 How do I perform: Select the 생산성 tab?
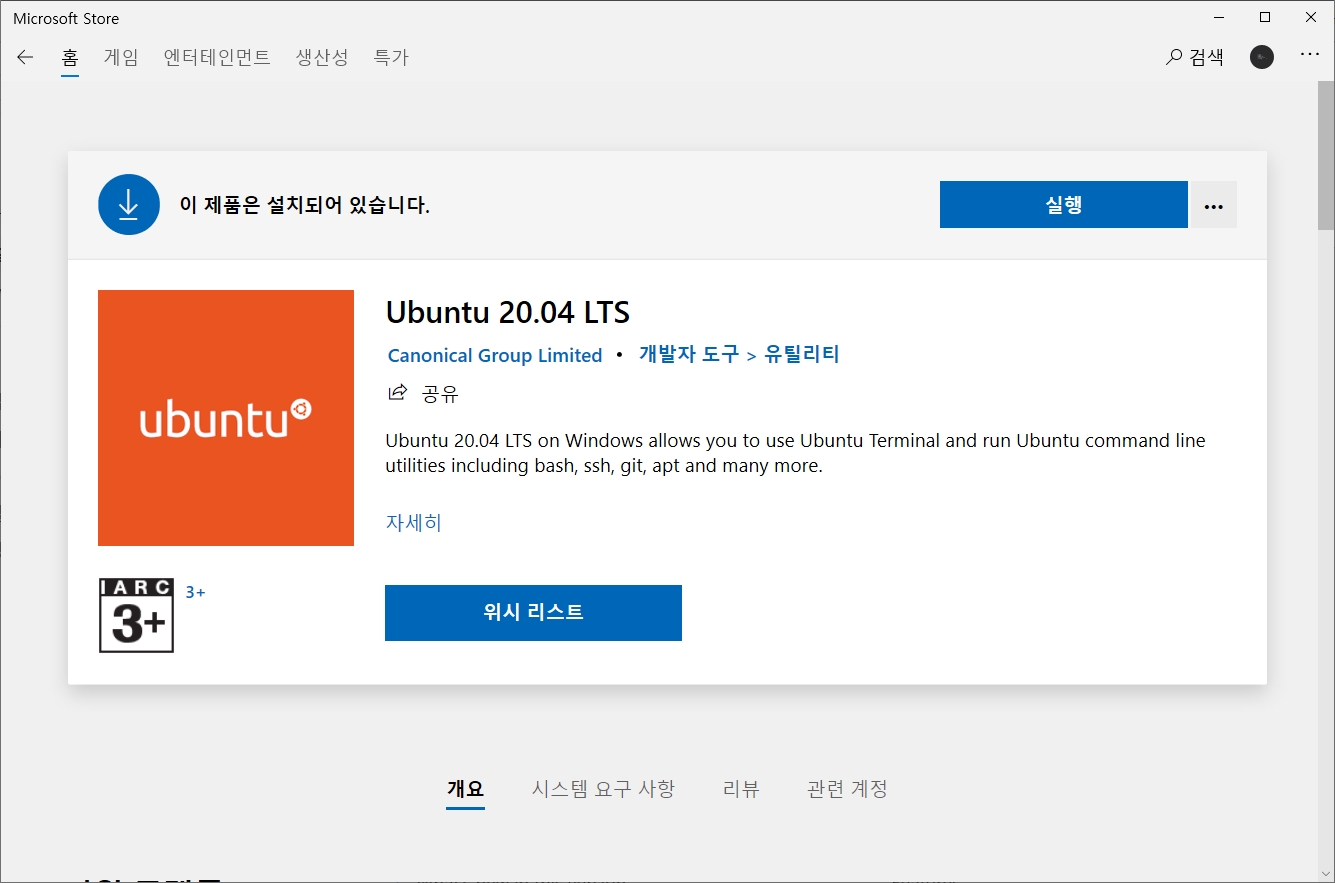322,57
